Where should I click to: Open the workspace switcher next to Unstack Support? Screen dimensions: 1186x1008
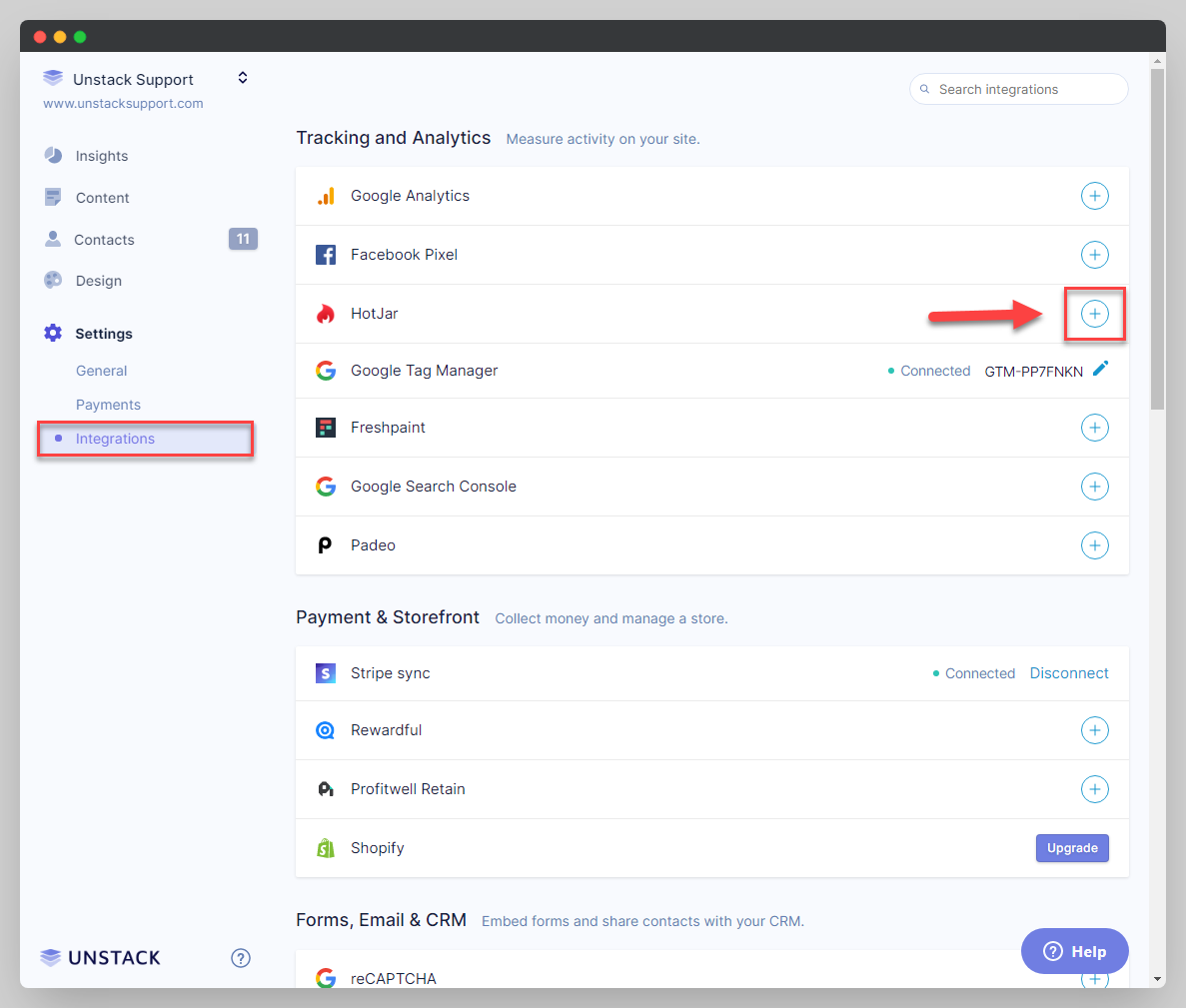click(243, 77)
